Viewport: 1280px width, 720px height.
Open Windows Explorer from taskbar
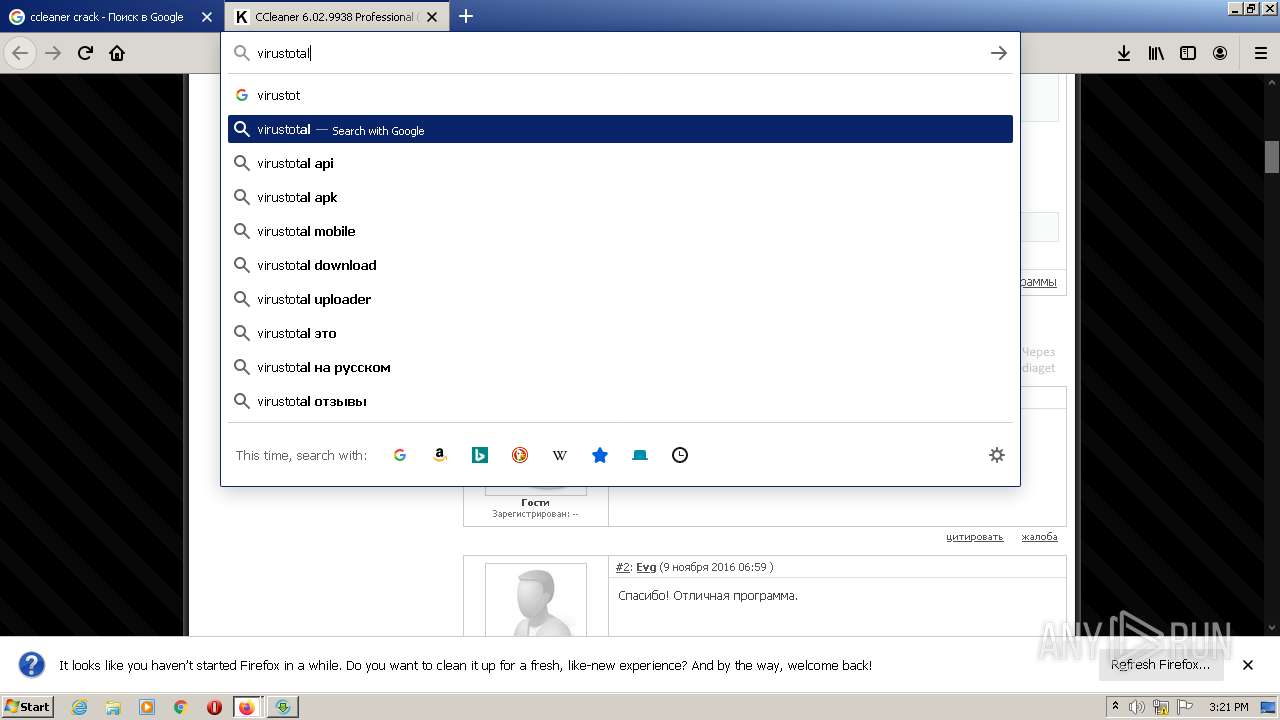pos(113,707)
